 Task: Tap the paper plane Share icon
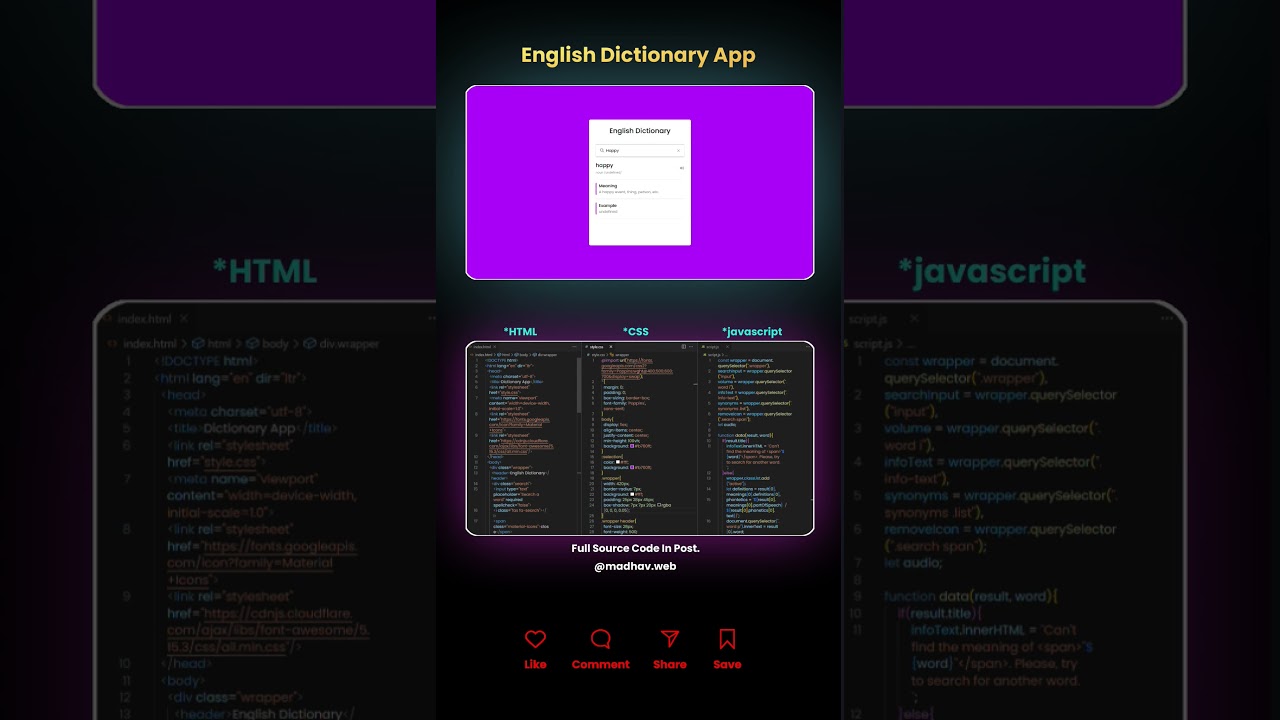pyautogui.click(x=670, y=639)
